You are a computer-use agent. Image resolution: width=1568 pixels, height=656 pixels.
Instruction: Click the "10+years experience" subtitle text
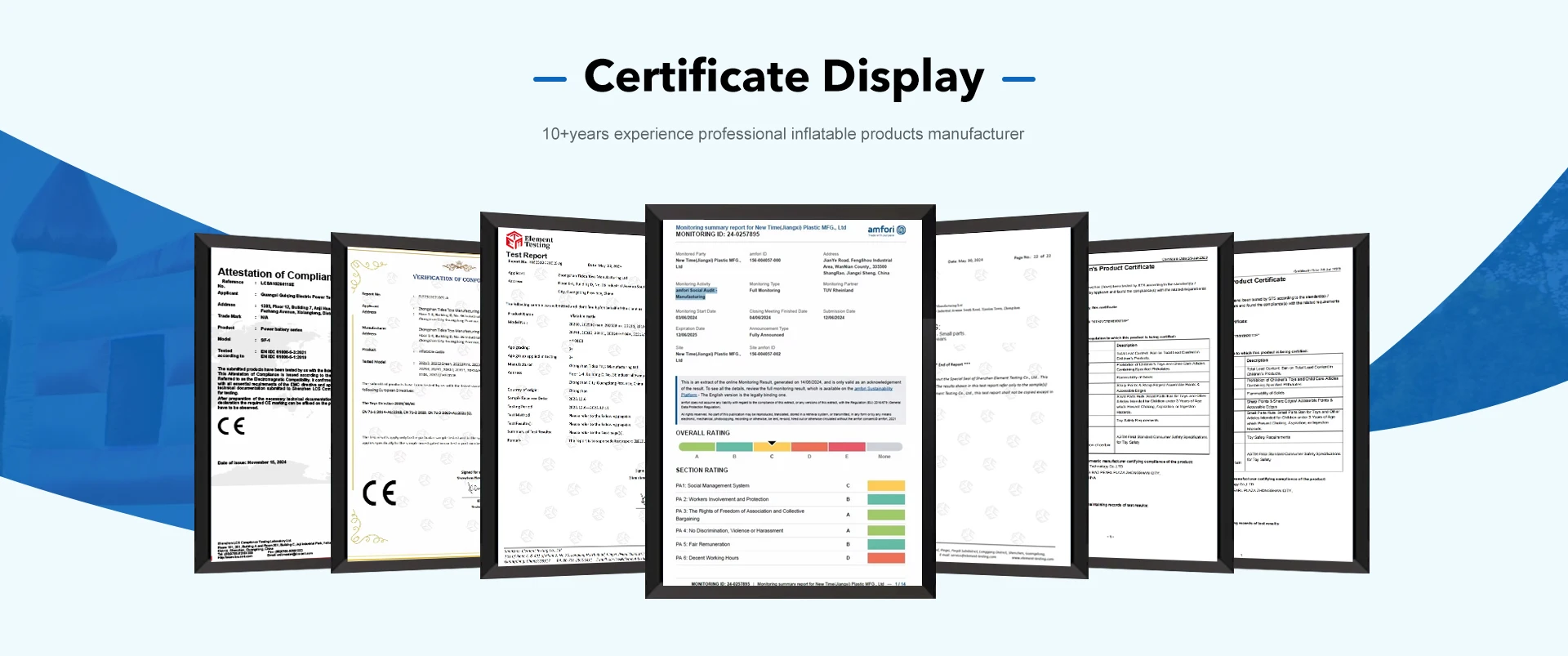(783, 134)
